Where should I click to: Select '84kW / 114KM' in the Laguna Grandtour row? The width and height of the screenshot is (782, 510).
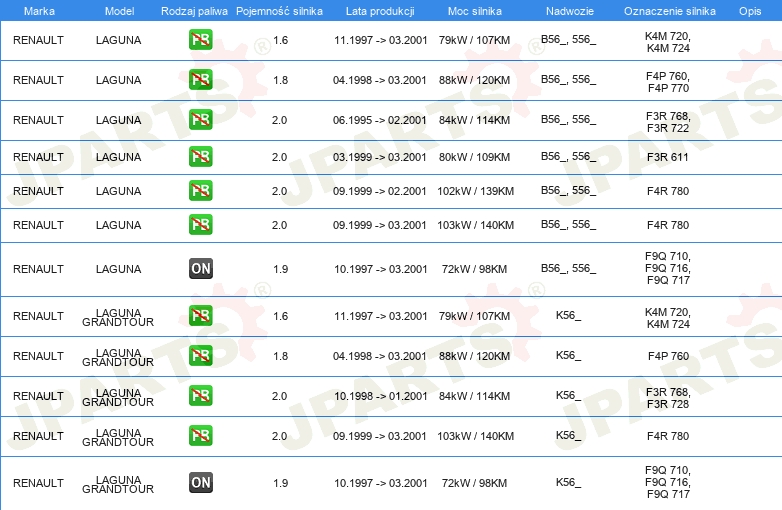pyautogui.click(x=474, y=396)
